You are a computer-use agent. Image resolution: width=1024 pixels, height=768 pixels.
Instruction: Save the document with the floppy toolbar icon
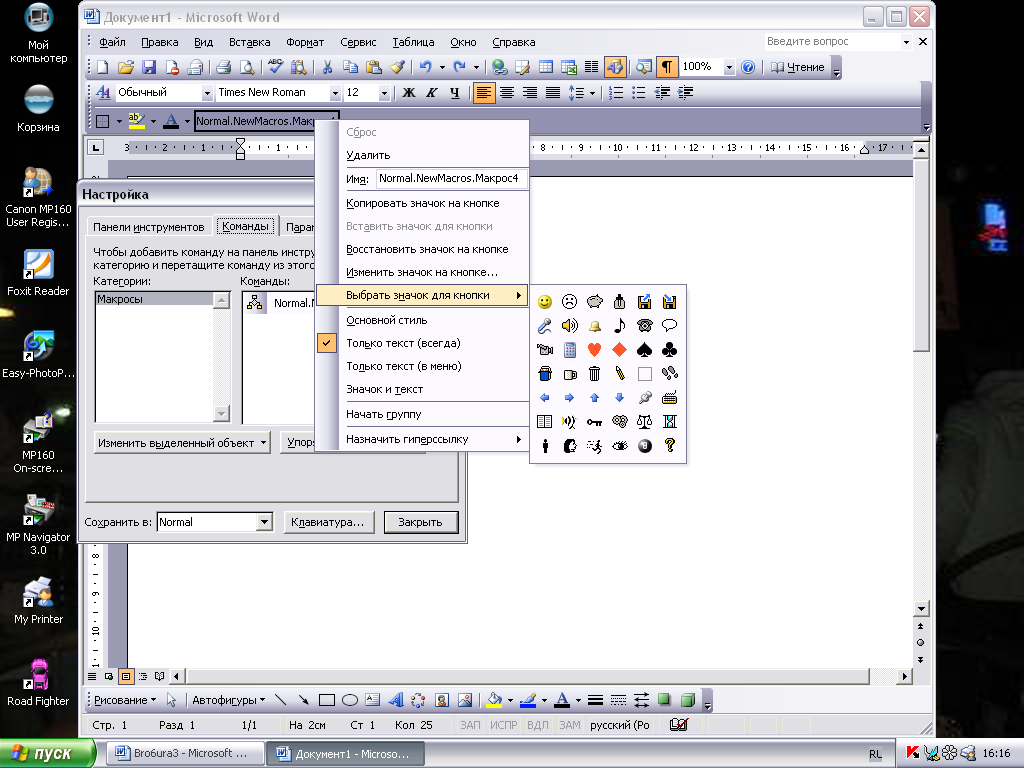[149, 67]
